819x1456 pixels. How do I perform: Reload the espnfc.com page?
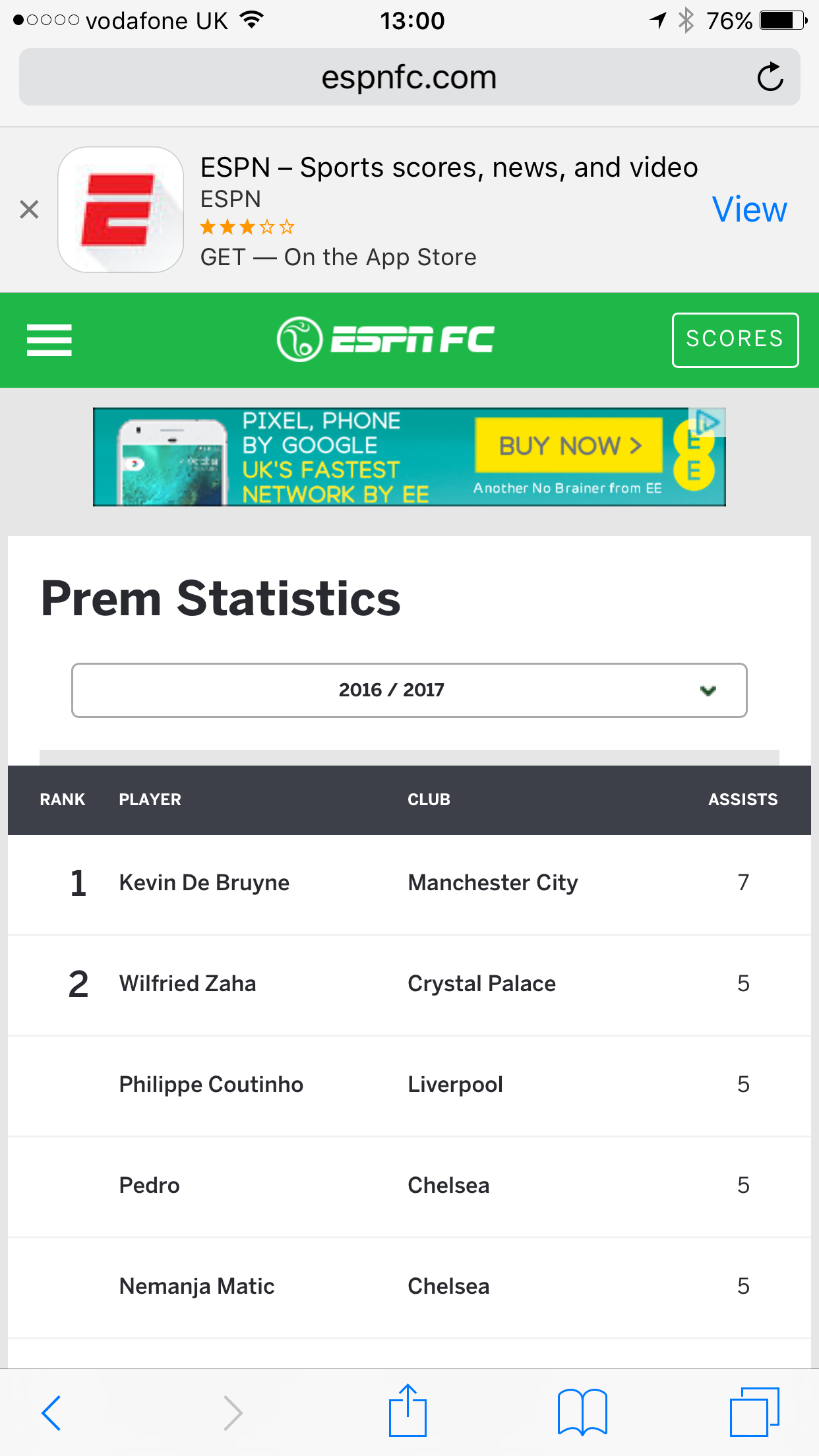pos(770,77)
